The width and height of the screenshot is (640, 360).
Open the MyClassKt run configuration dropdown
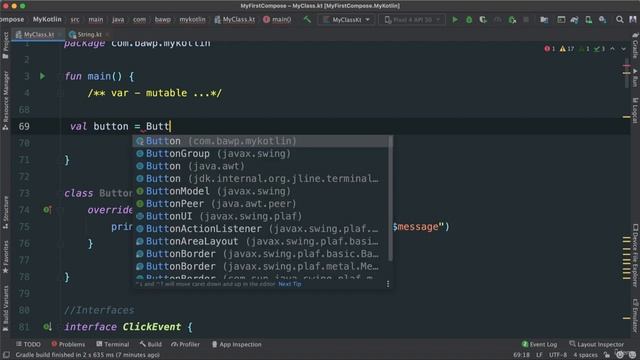346,20
